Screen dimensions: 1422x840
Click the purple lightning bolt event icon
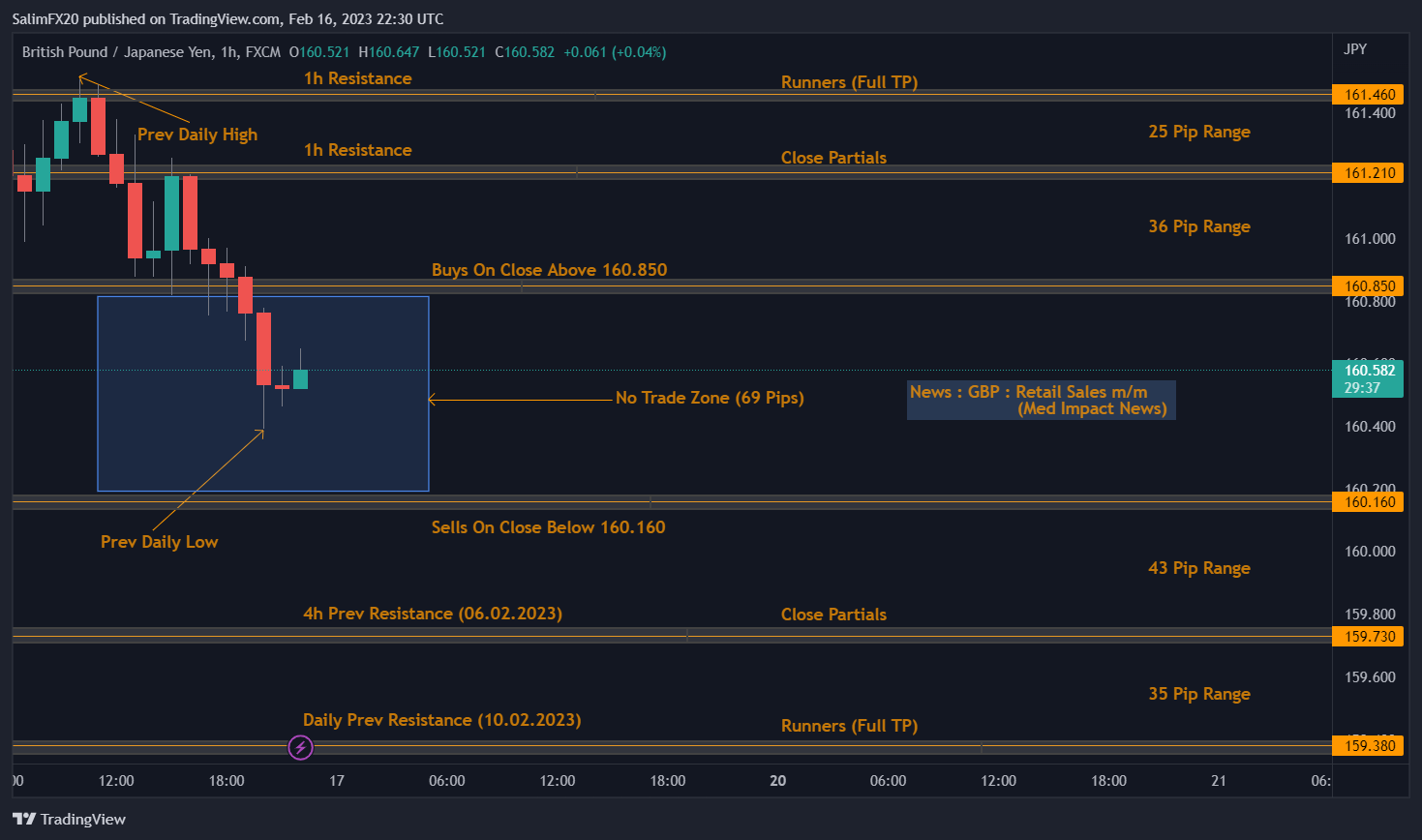pos(301,747)
